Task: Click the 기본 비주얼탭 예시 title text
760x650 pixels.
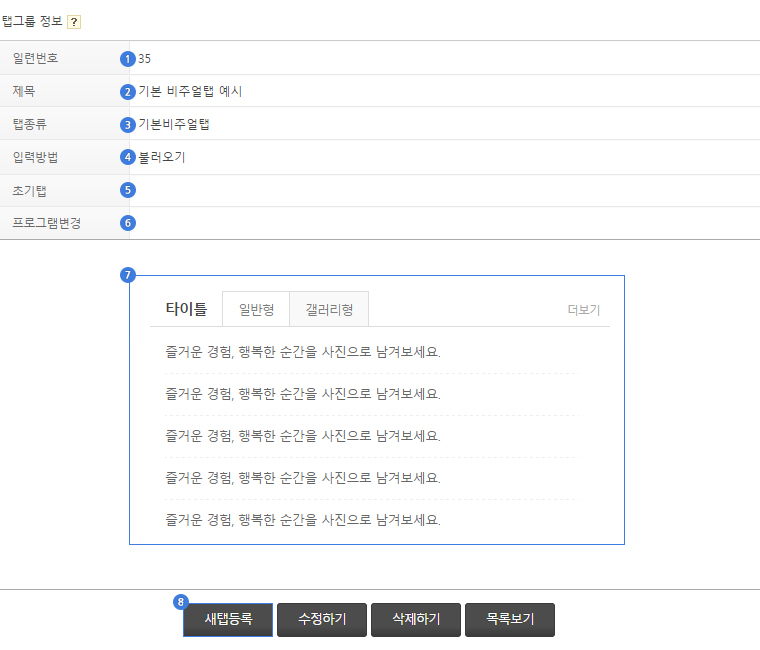Action: pos(190,92)
